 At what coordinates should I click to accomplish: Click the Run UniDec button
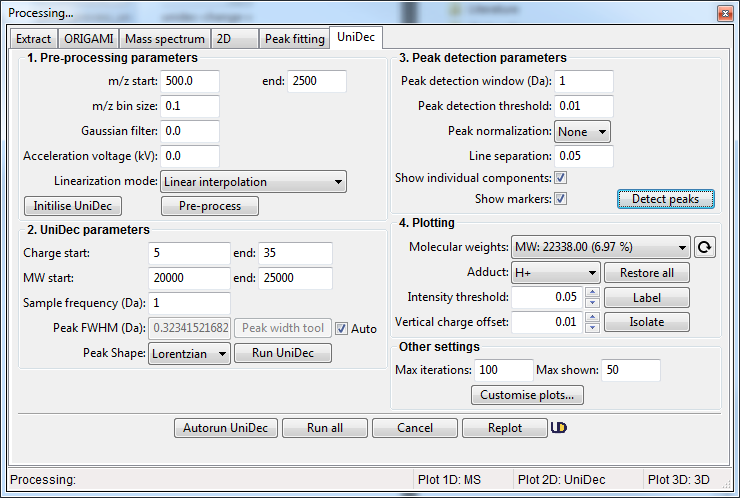(x=283, y=353)
